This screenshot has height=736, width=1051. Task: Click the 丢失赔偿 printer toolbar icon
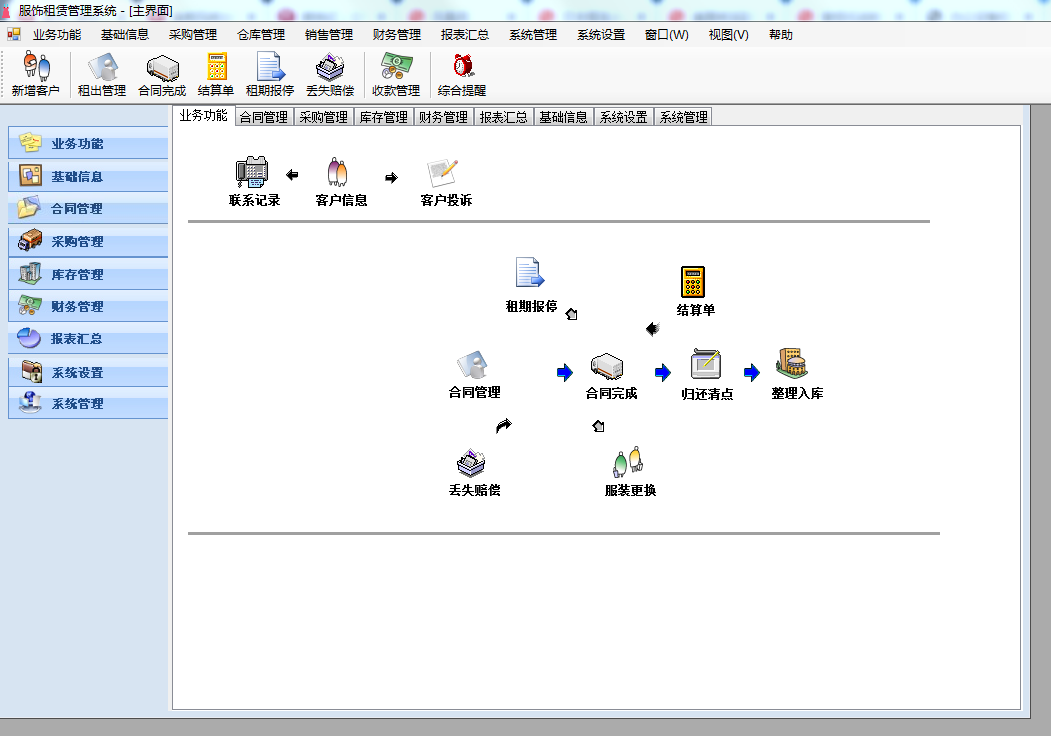(330, 73)
